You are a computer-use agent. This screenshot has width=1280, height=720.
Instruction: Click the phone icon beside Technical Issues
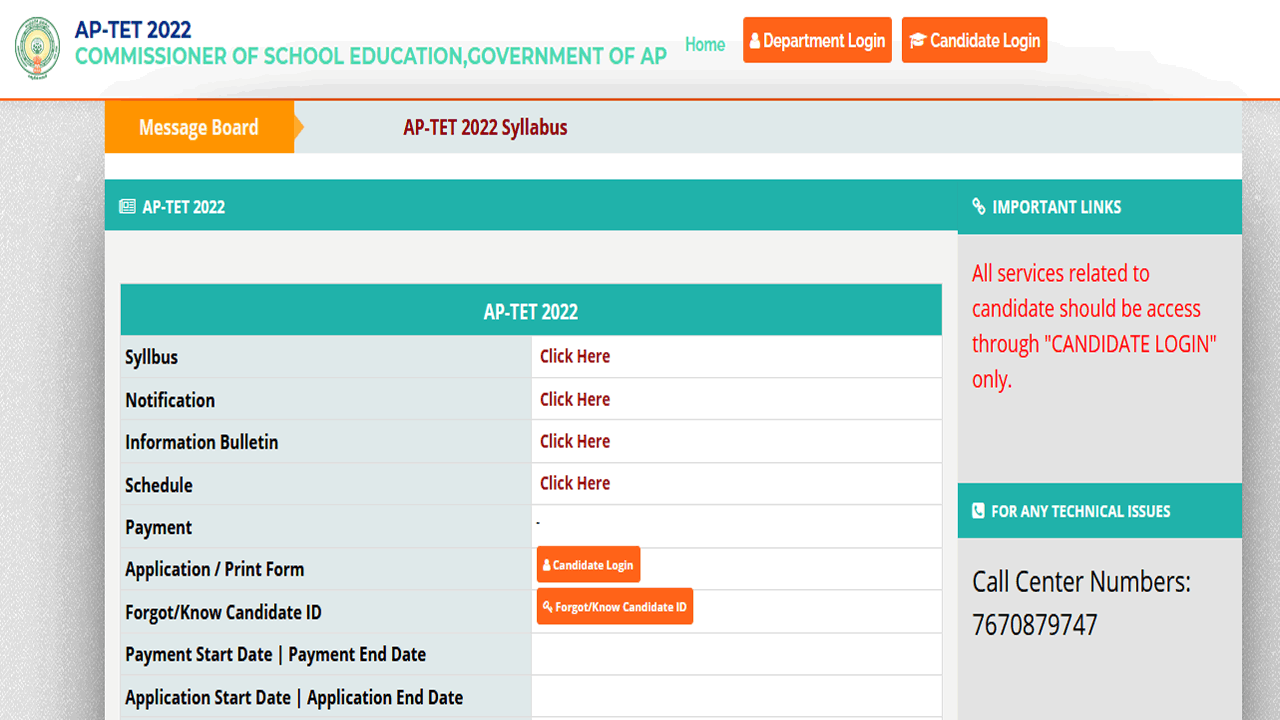tap(978, 511)
